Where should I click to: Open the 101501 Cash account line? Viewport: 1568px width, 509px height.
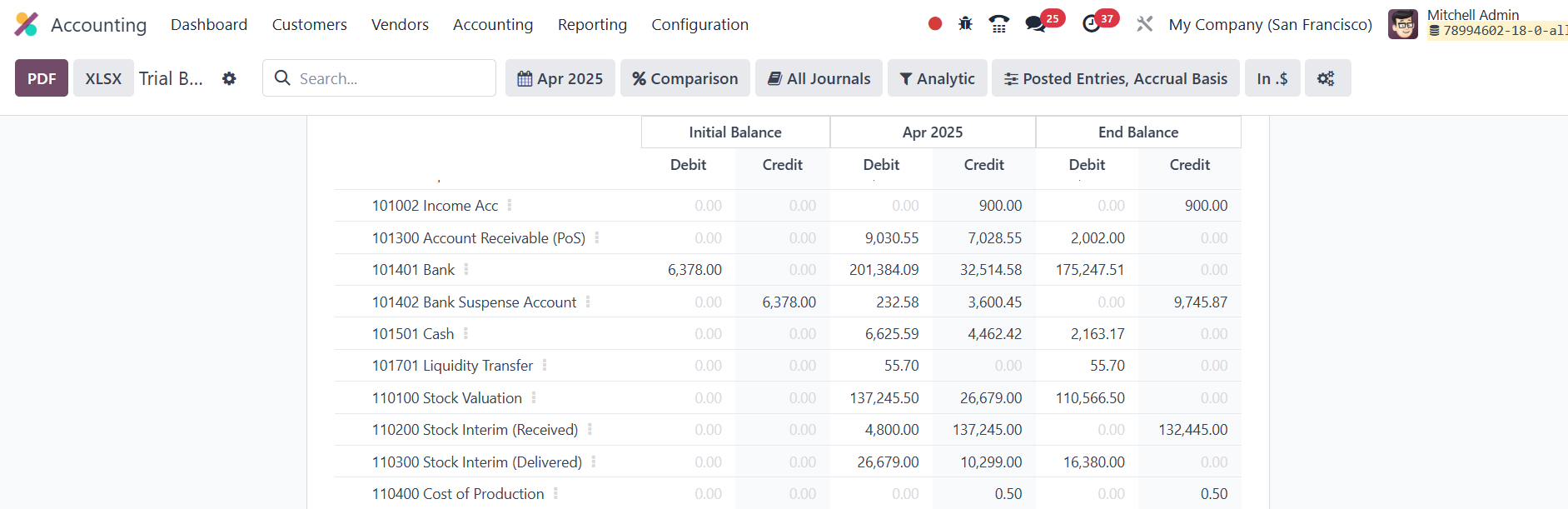coord(413,334)
